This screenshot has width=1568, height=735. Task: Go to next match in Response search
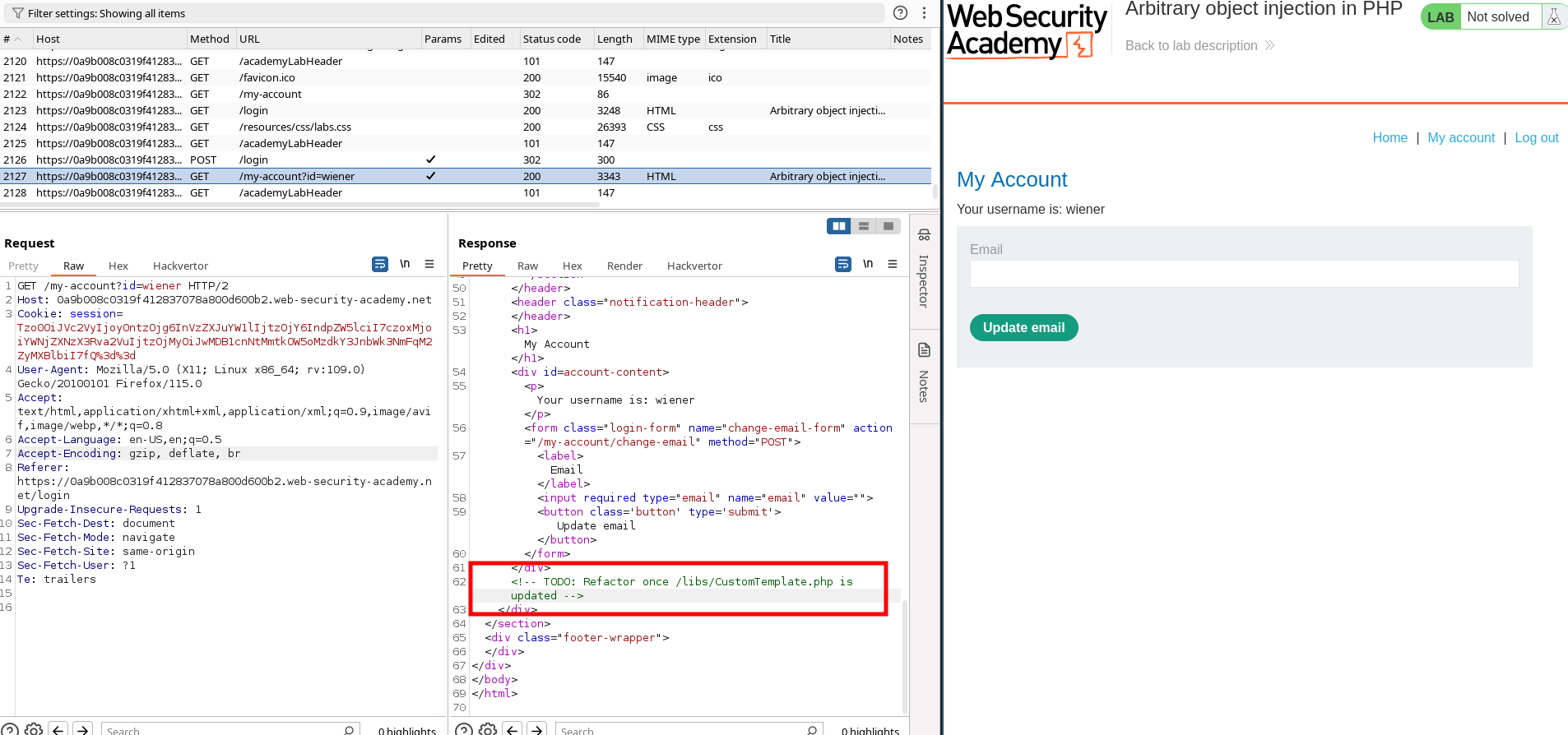click(x=536, y=729)
